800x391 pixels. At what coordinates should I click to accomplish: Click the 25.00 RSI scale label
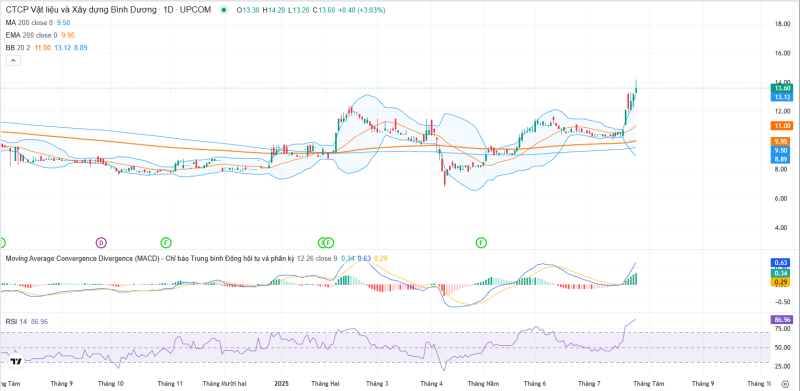click(x=782, y=366)
